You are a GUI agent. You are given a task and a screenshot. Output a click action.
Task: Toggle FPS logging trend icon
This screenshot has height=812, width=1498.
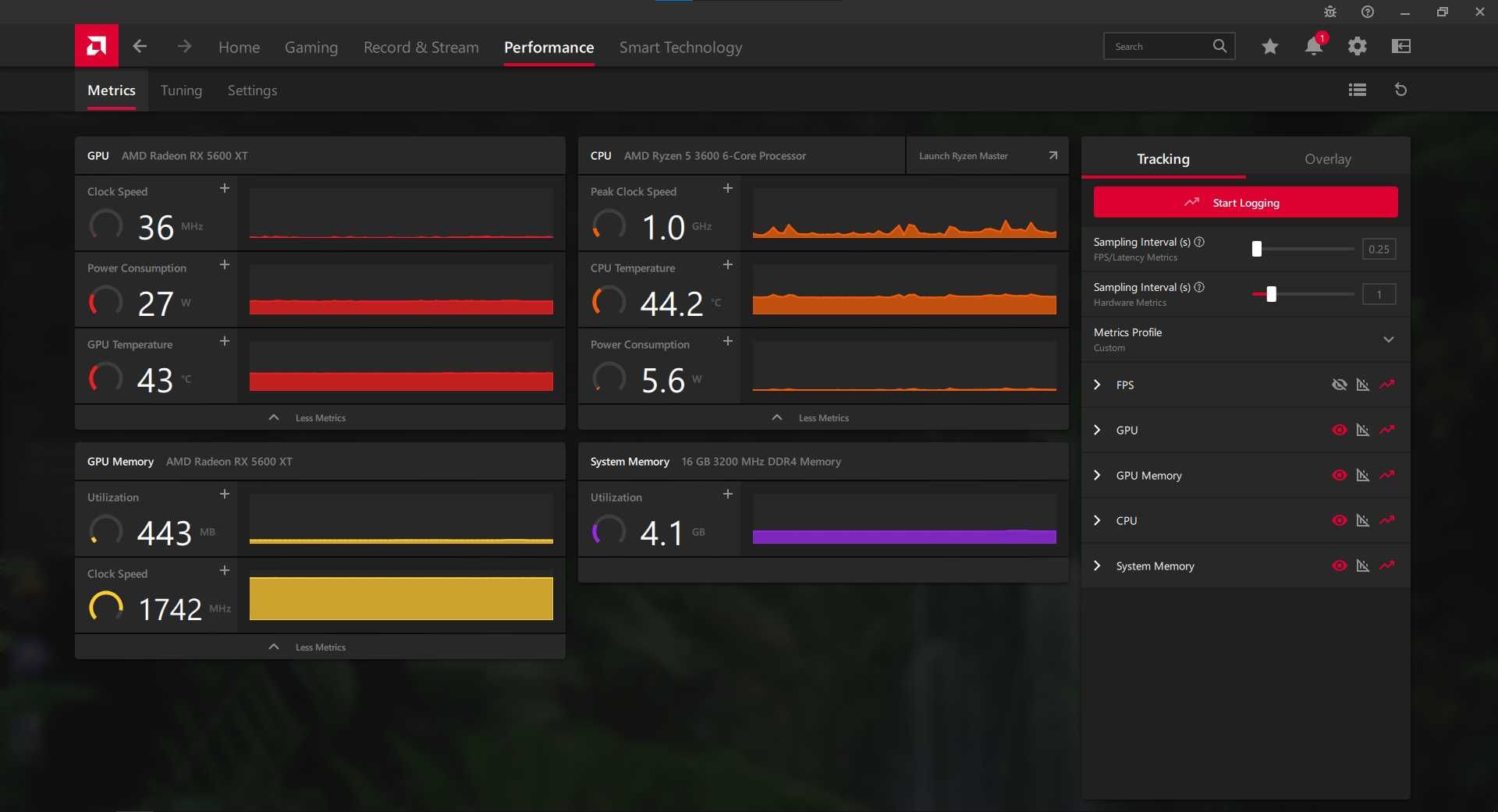click(x=1387, y=385)
